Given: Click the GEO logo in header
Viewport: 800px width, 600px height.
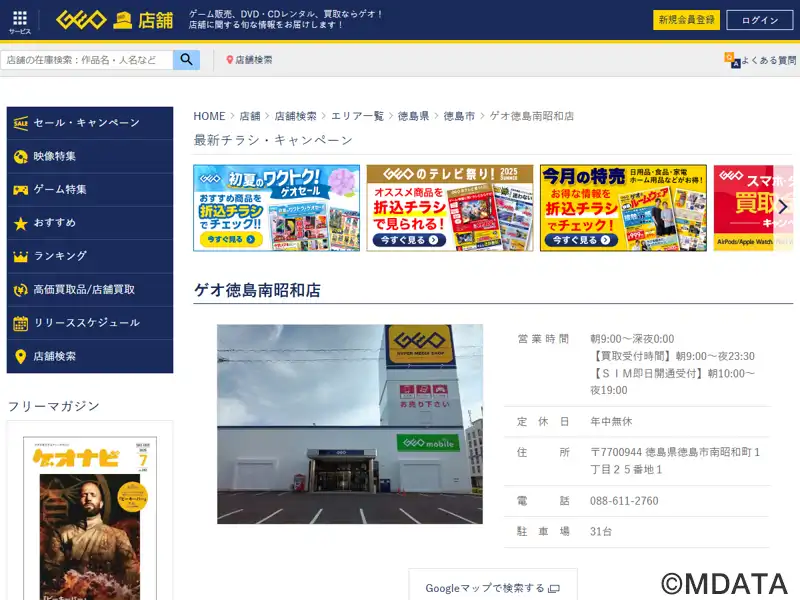Looking at the screenshot, I should [81, 20].
